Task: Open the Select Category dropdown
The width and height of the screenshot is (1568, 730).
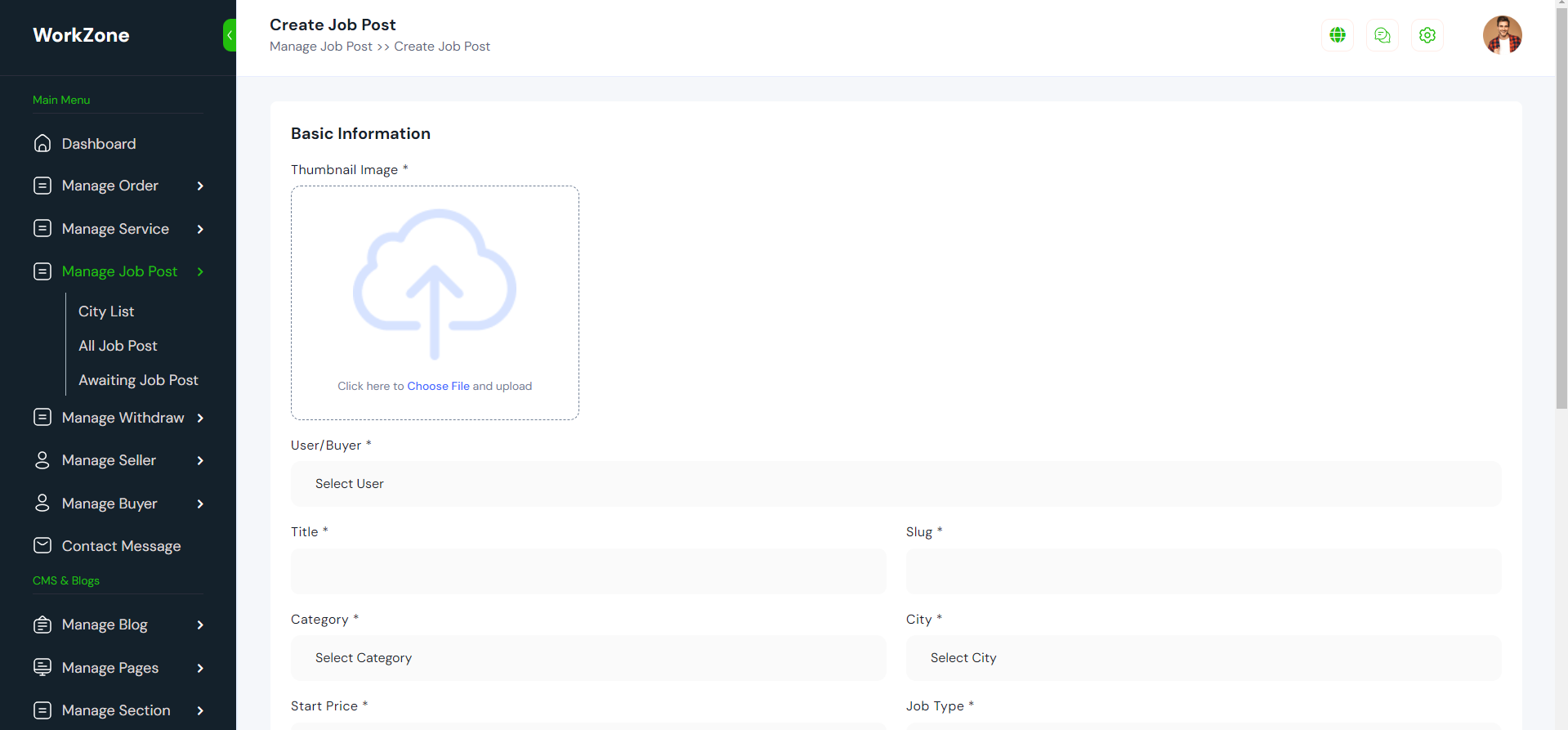Action: click(x=587, y=658)
